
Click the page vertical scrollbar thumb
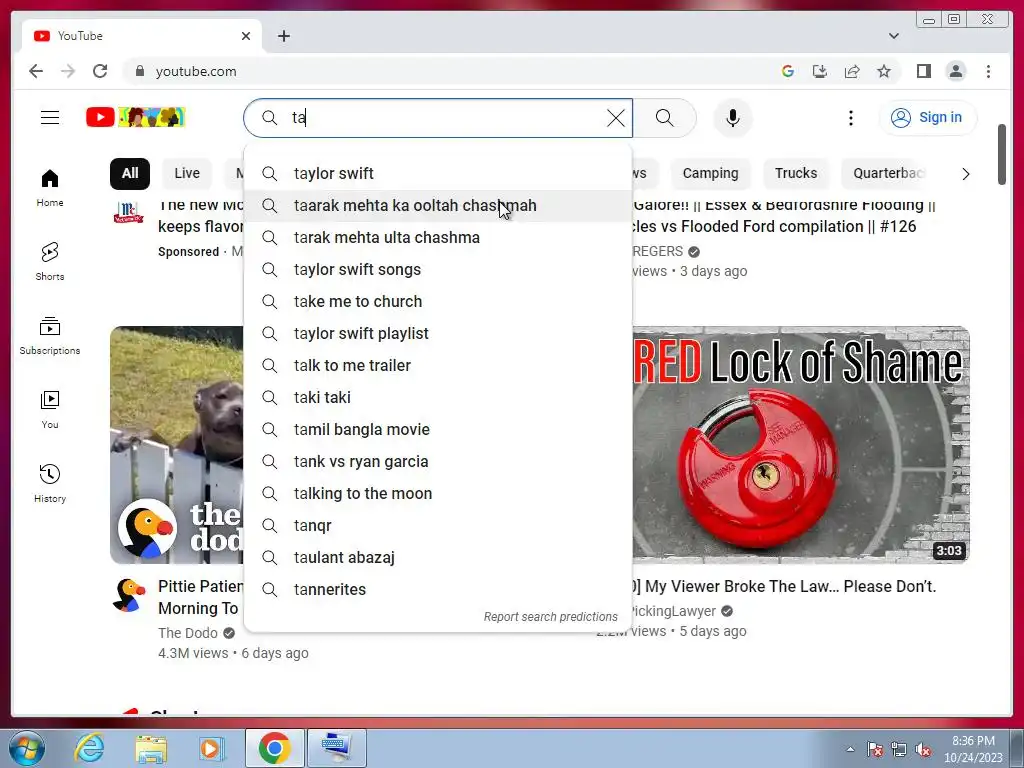coord(1002,154)
